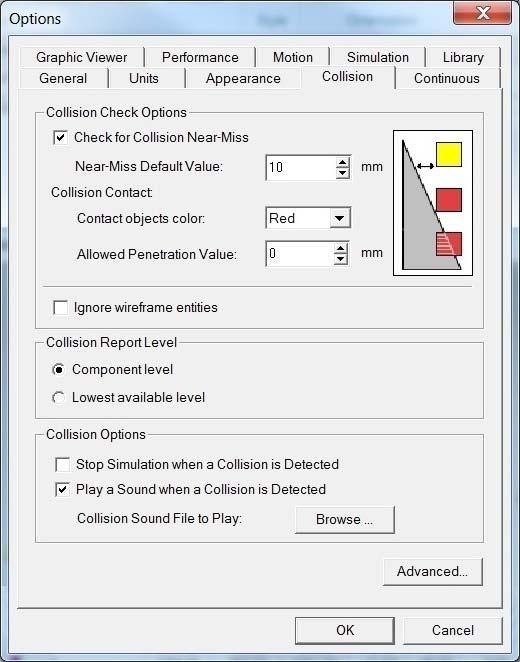Viewport: 520px width, 662px height.
Task: Enable Ignore wireframe entities checkbox
Action: pyautogui.click(x=60, y=307)
